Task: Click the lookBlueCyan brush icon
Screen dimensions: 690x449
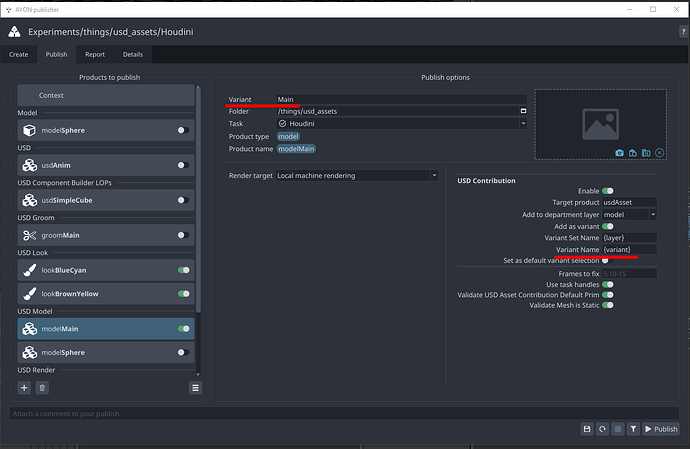Action: 29,270
